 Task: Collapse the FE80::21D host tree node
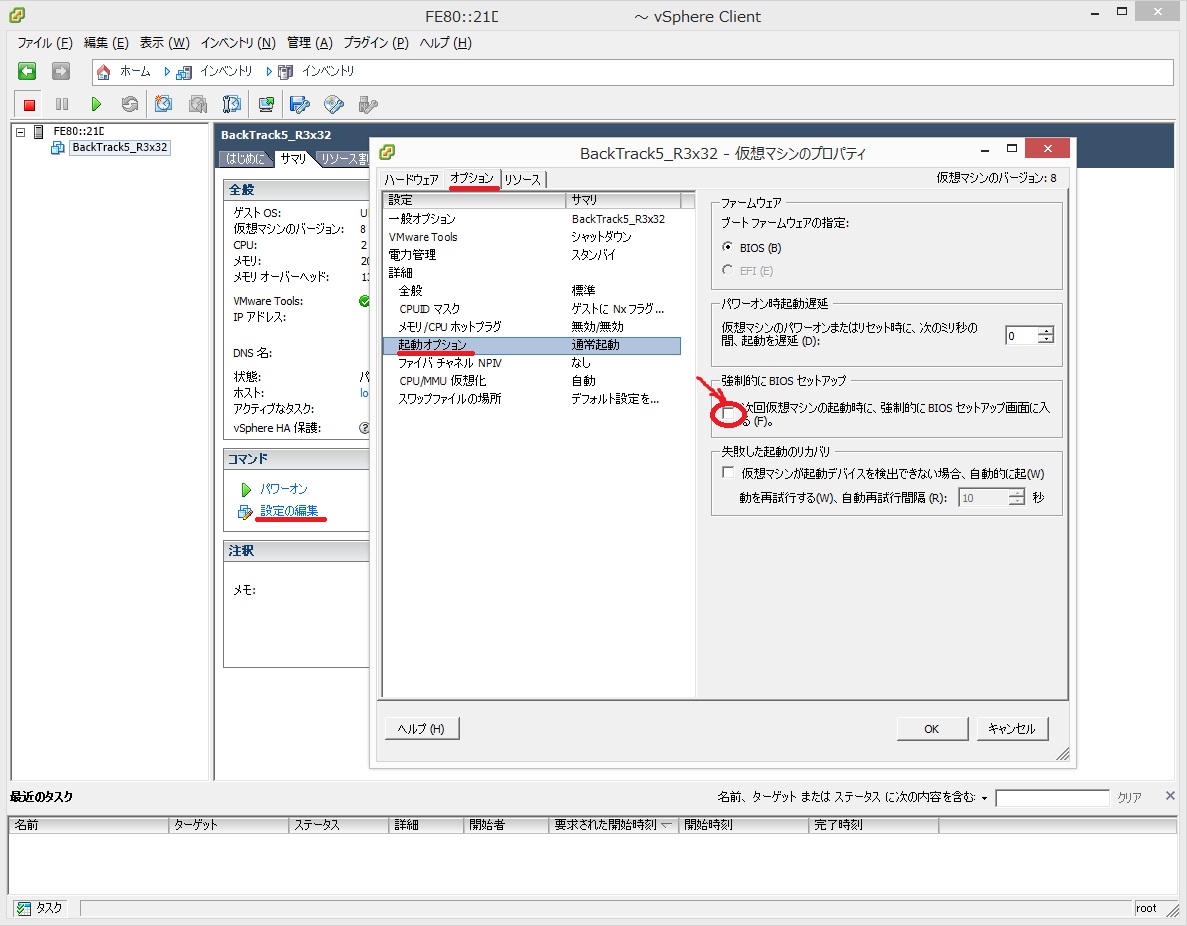[x=20, y=132]
